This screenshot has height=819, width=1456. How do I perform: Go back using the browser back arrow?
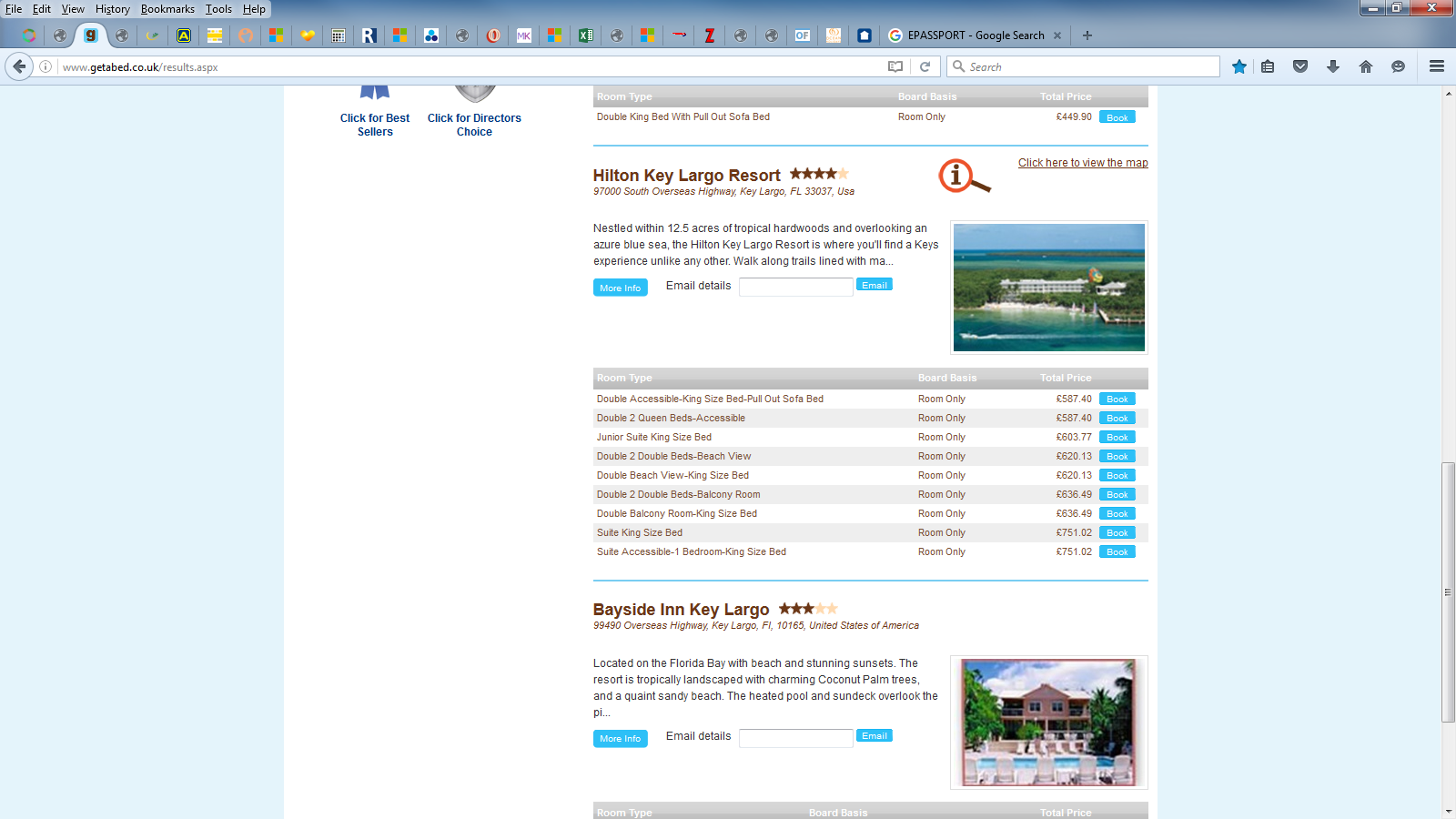(x=19, y=66)
